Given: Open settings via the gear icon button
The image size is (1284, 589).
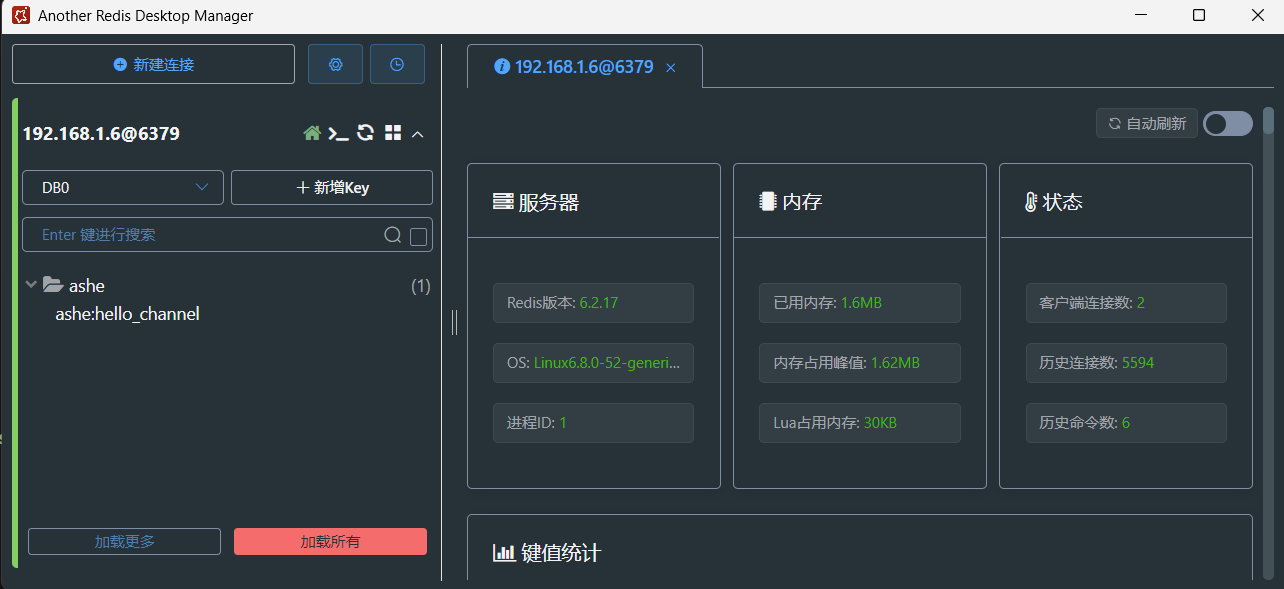Looking at the screenshot, I should click(x=335, y=64).
